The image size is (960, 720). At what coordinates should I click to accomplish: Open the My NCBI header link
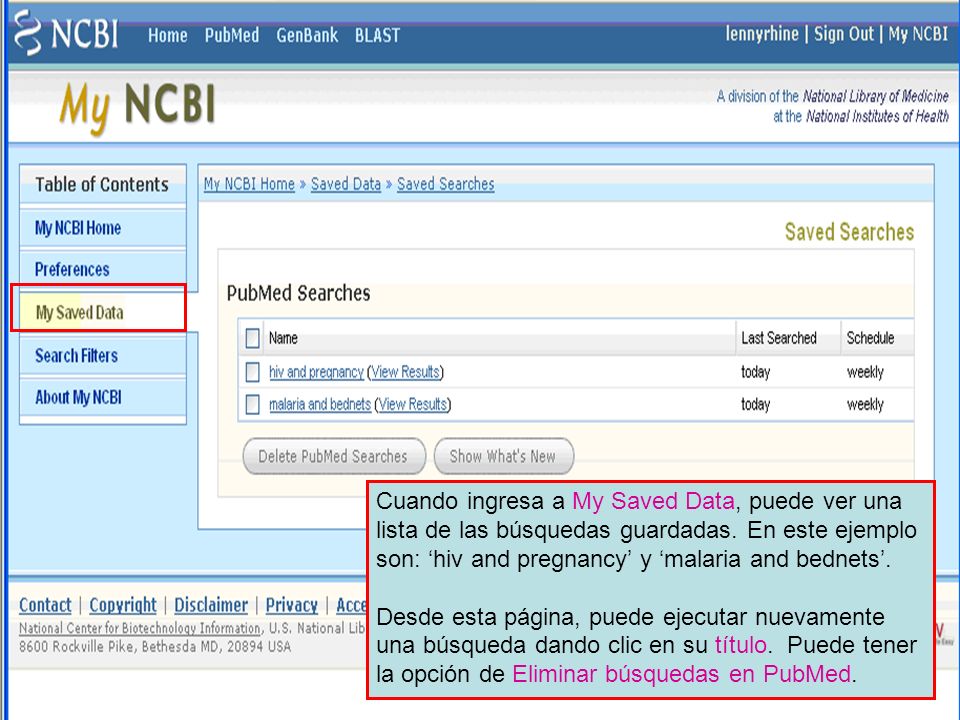[918, 34]
